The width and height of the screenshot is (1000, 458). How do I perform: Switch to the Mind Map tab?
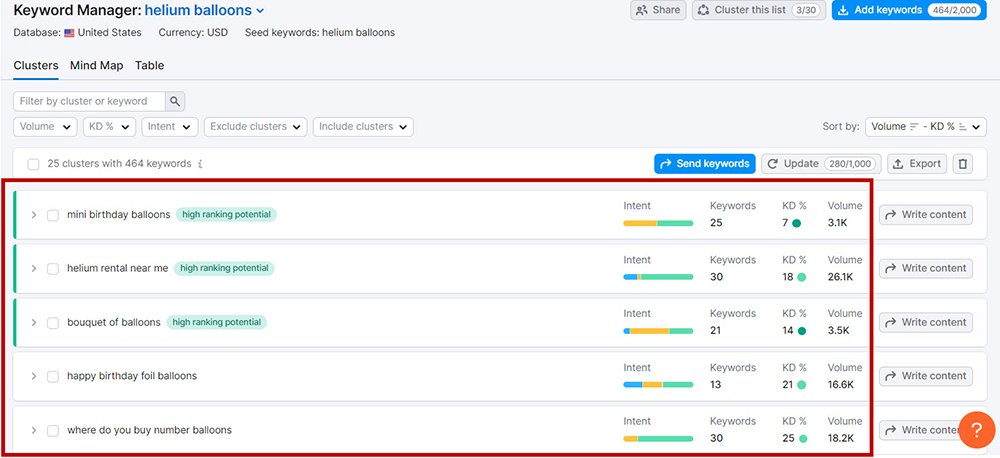(x=96, y=66)
